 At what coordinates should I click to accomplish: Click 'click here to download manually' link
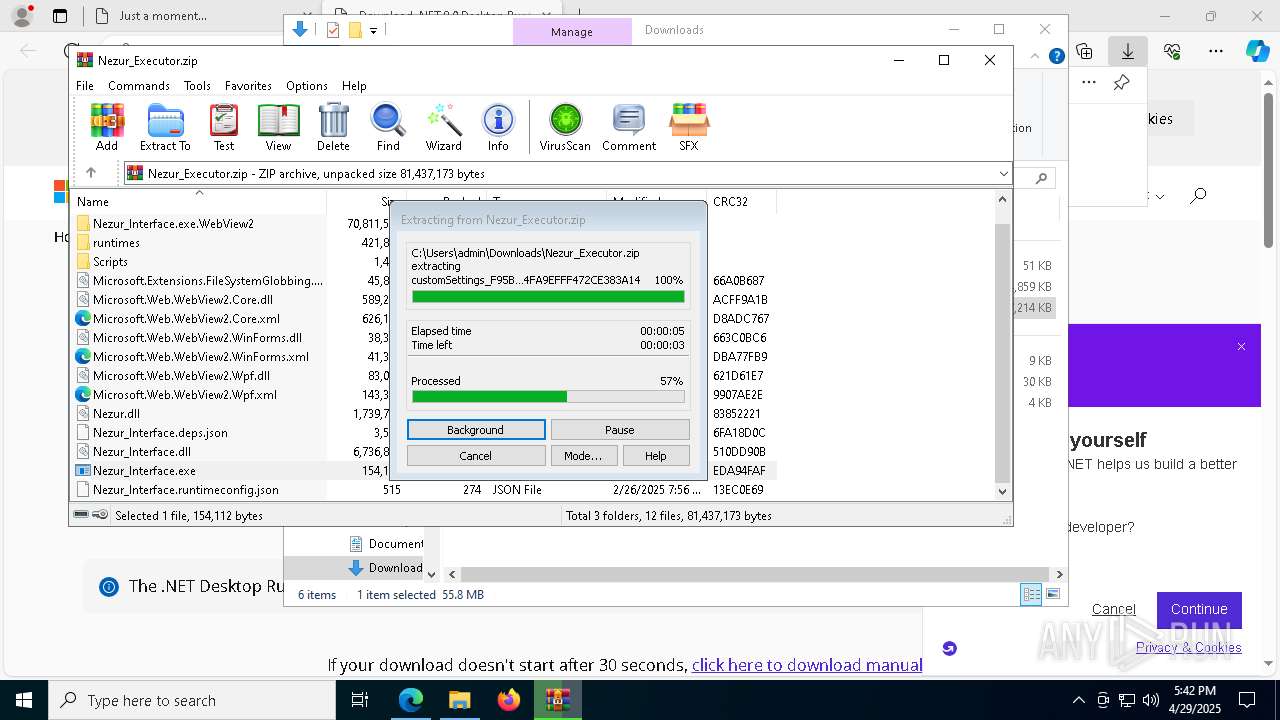click(x=807, y=665)
